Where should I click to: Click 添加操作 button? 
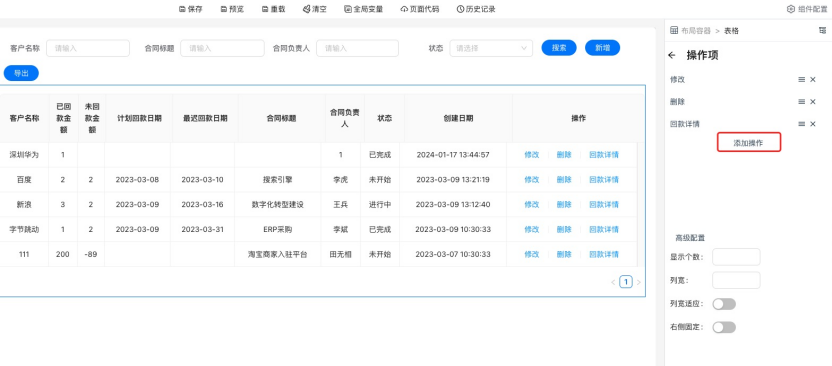pyautogui.click(x=749, y=143)
